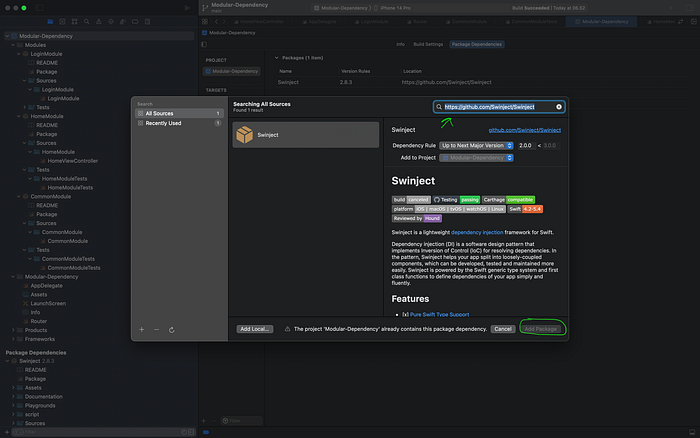Expand the Frameworks folder
Image resolution: width=700 pixels, height=438 pixels.
coord(13,339)
